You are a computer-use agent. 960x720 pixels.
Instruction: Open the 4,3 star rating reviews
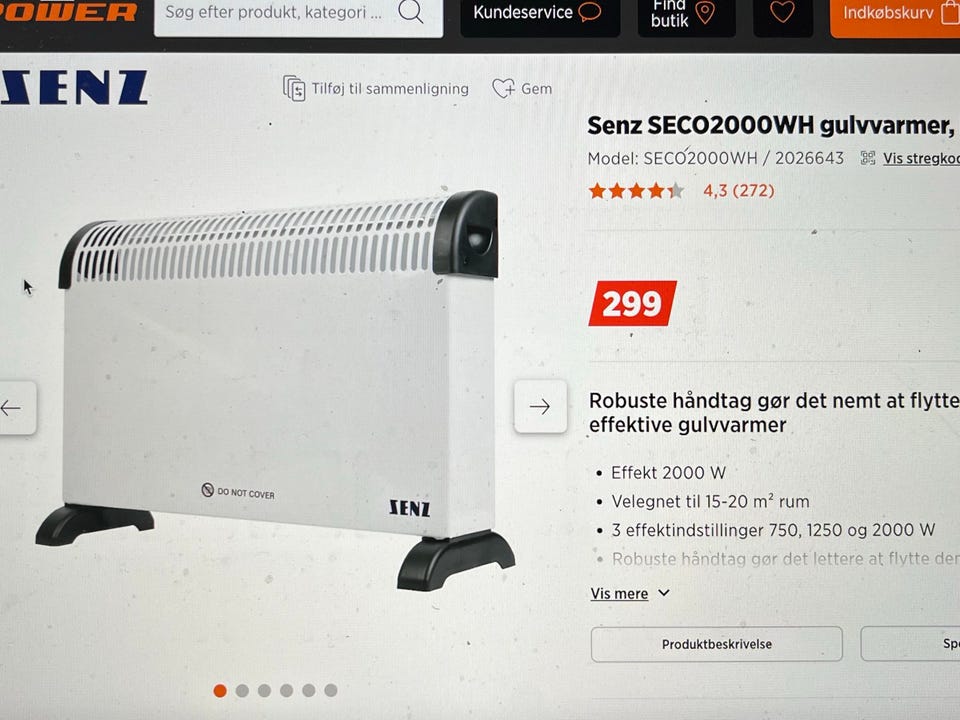pyautogui.click(x=681, y=191)
